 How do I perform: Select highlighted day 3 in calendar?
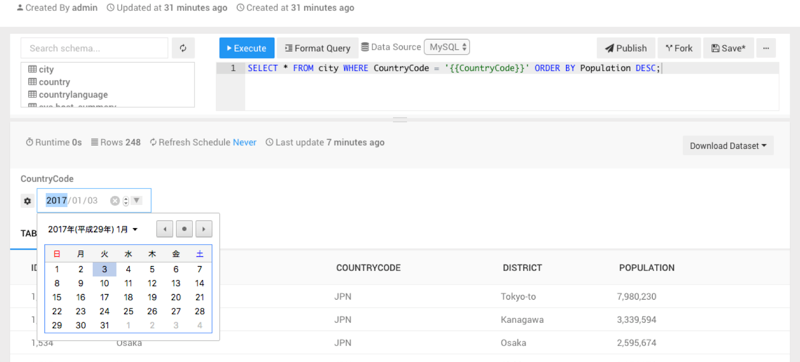coord(105,269)
